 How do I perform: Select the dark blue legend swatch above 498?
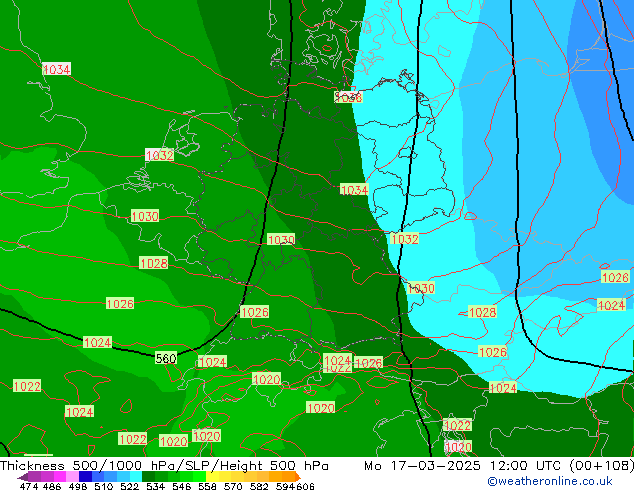85,476
